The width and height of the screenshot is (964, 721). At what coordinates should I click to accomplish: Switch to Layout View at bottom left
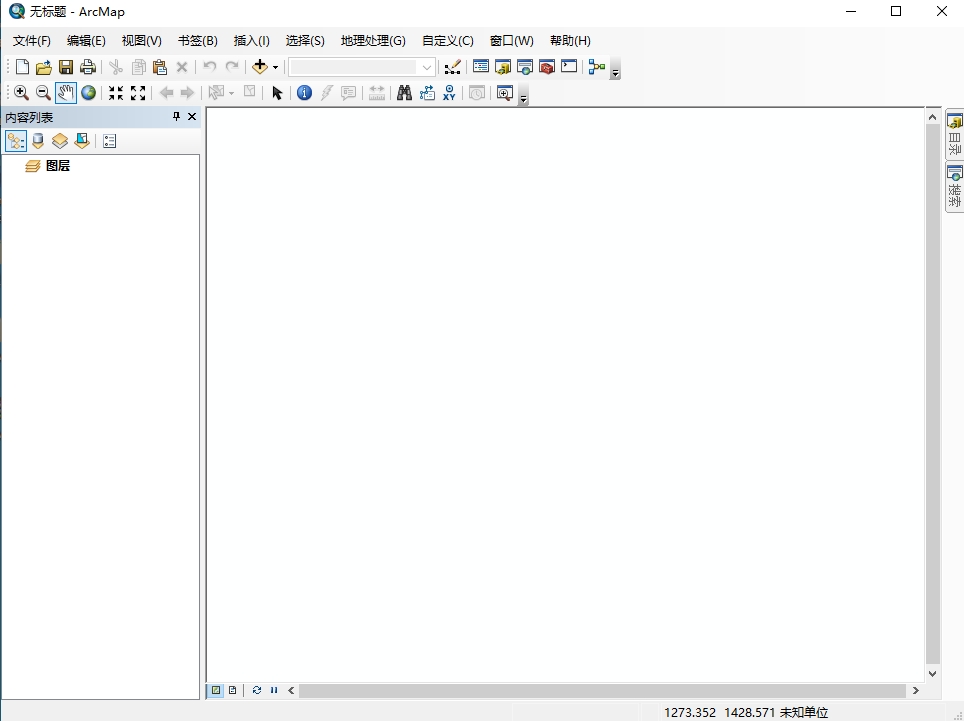point(232,690)
